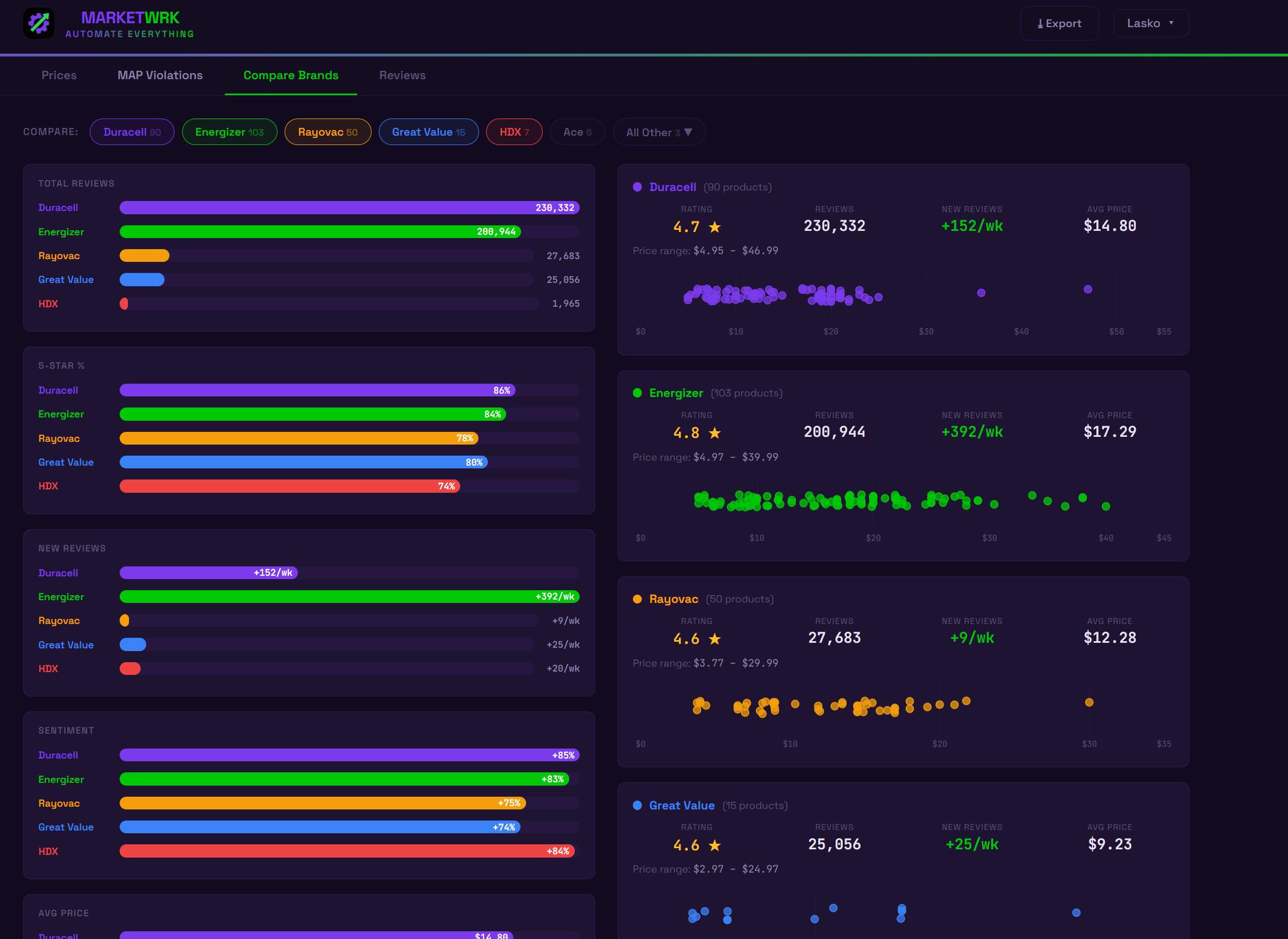Toggle the Duracell 90 brand filter chip
Screen dimensions: 1288x939
(132, 132)
